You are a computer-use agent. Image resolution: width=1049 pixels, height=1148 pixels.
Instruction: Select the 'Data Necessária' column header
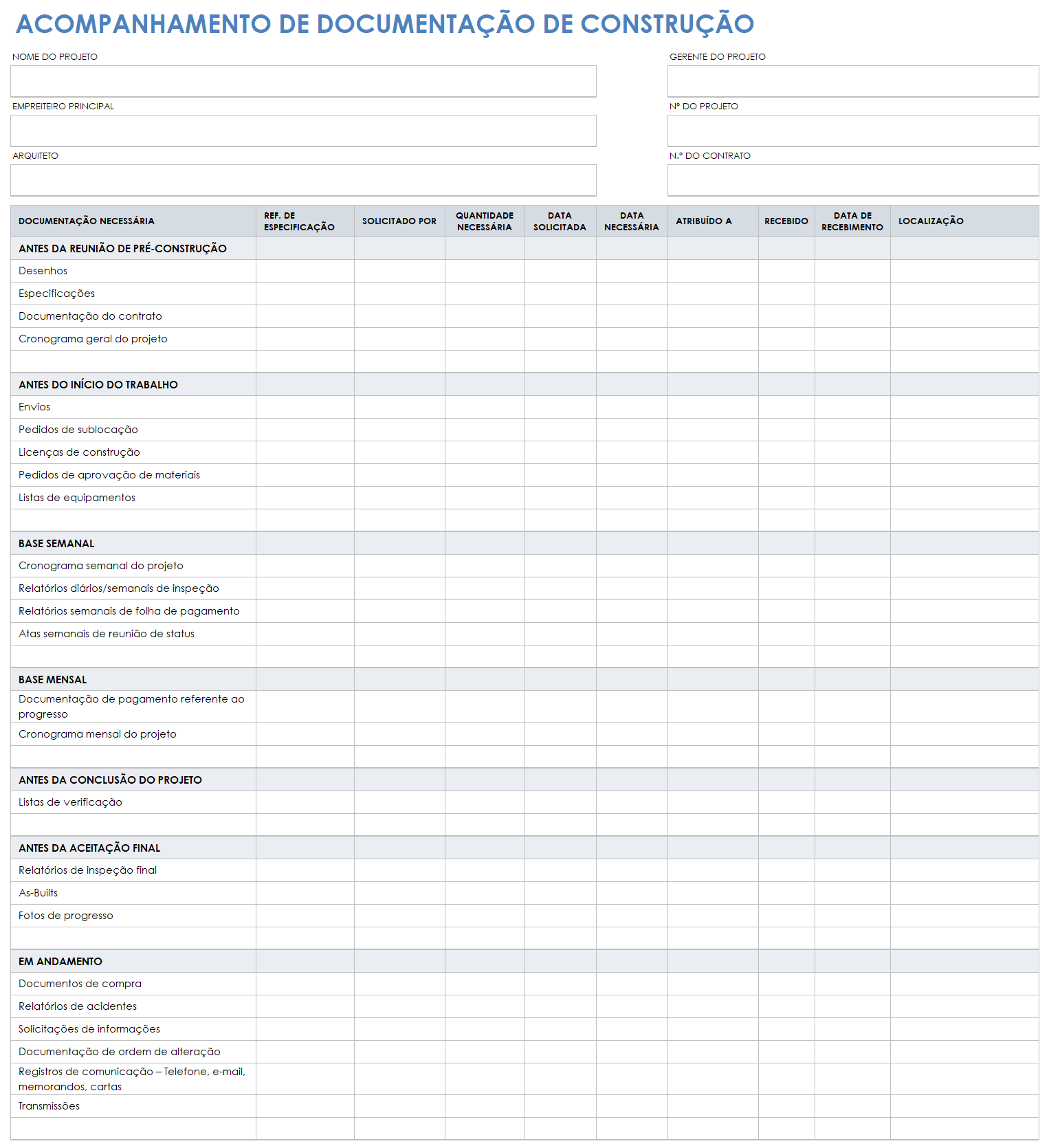click(632, 221)
